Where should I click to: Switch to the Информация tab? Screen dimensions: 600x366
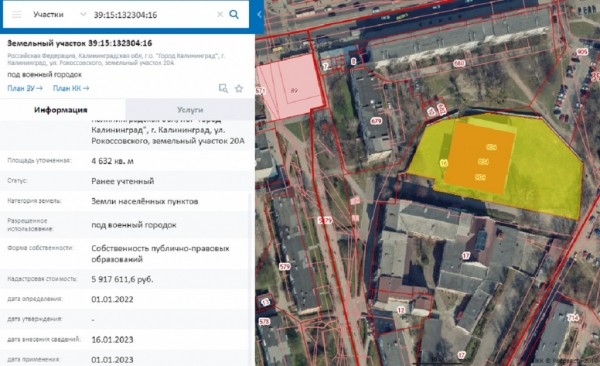coord(62,110)
